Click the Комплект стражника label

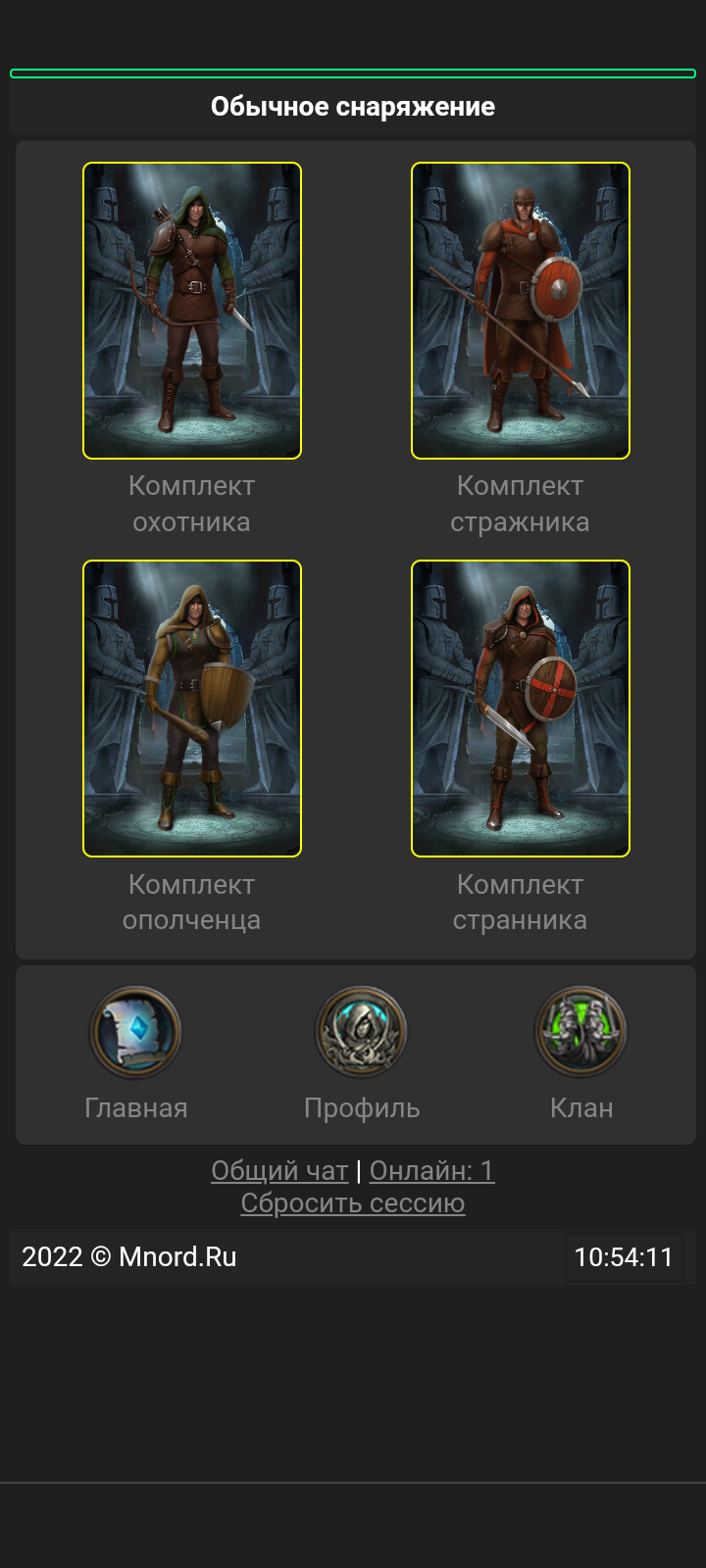point(521,504)
